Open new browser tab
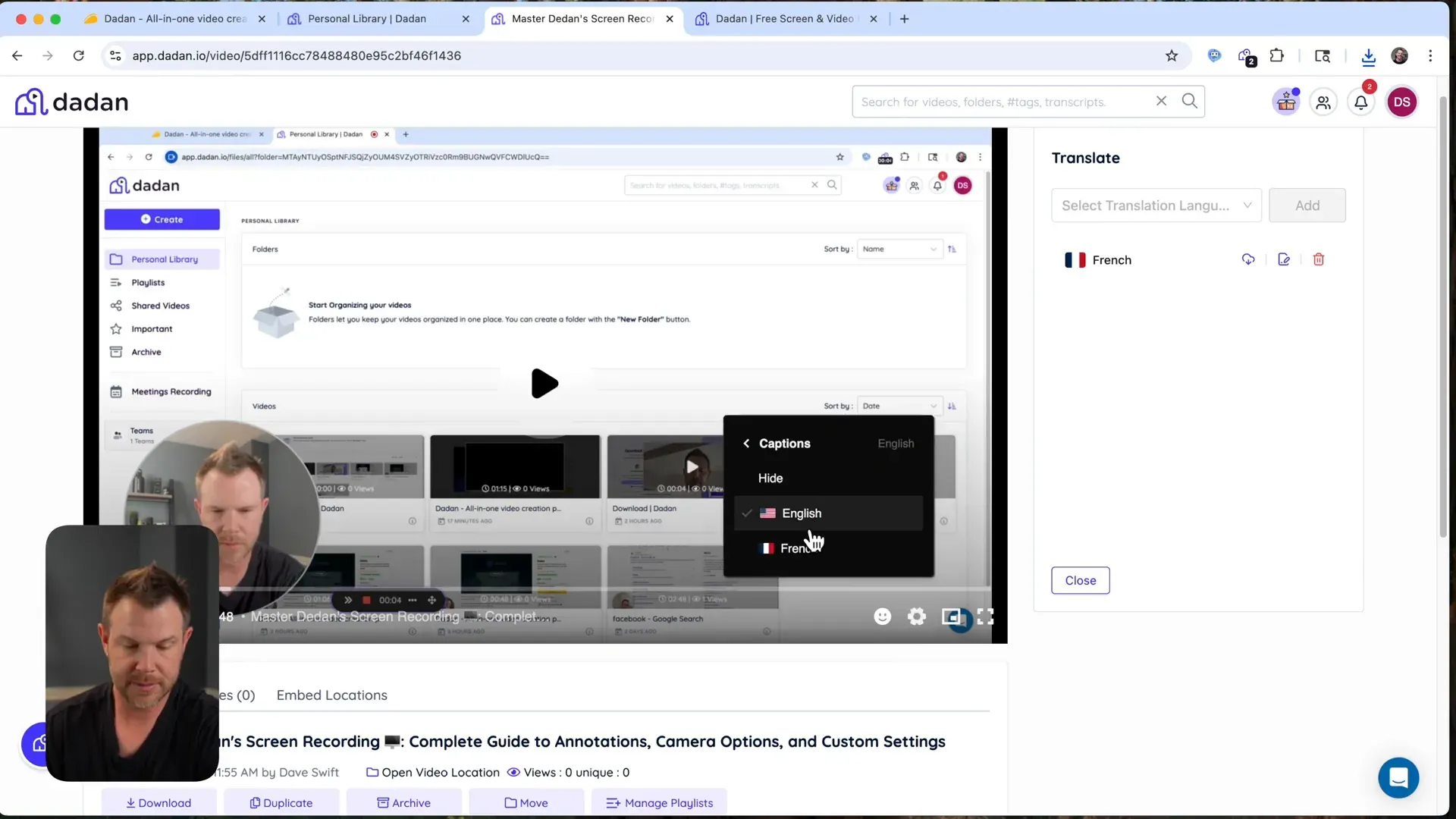Viewport: 1456px width, 819px height. pos(904,19)
